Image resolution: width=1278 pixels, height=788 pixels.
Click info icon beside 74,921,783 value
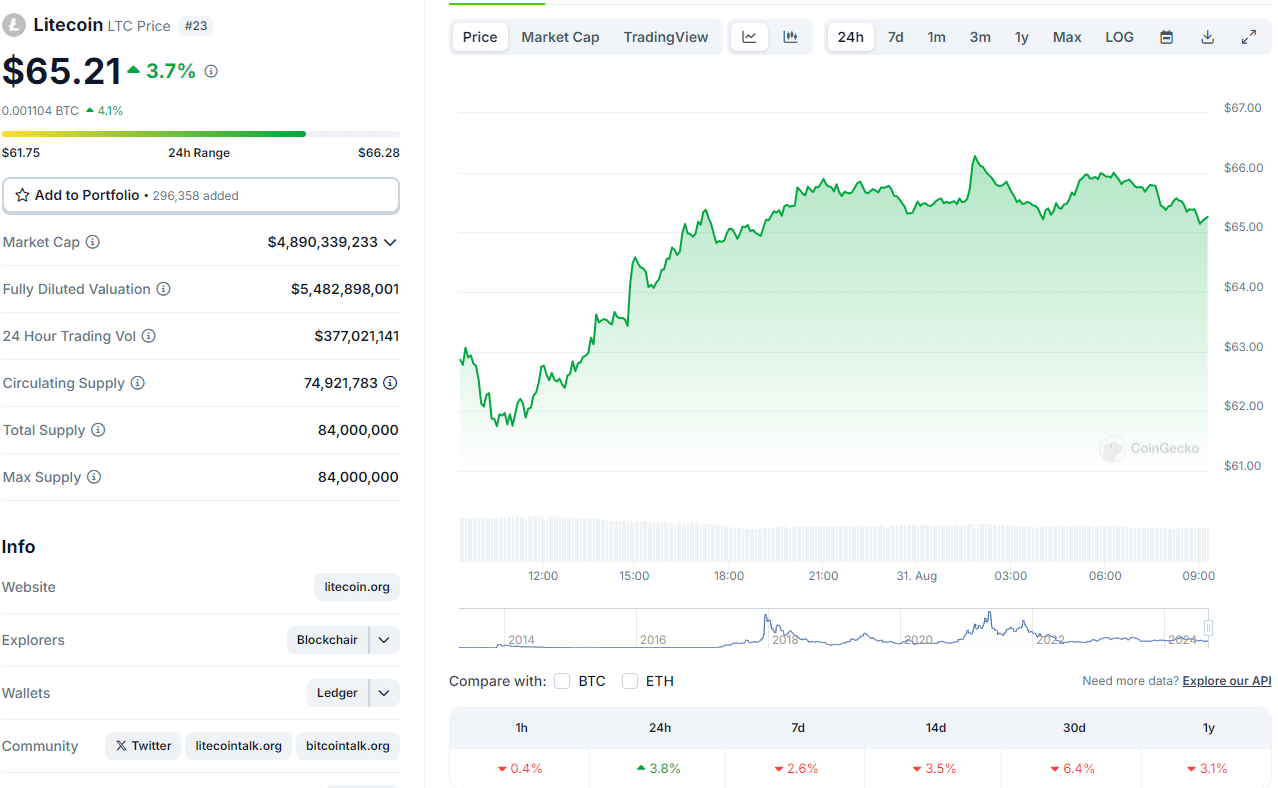391,383
